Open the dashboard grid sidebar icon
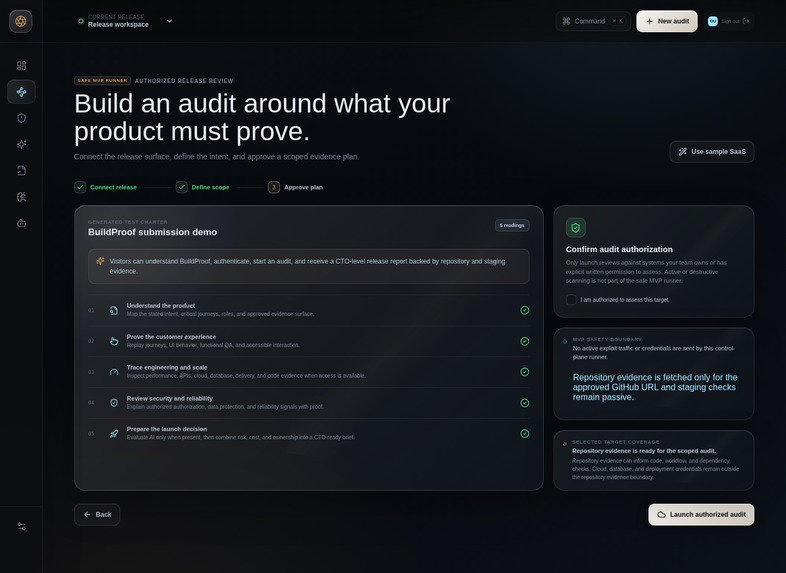The width and height of the screenshot is (786, 573). 22,66
